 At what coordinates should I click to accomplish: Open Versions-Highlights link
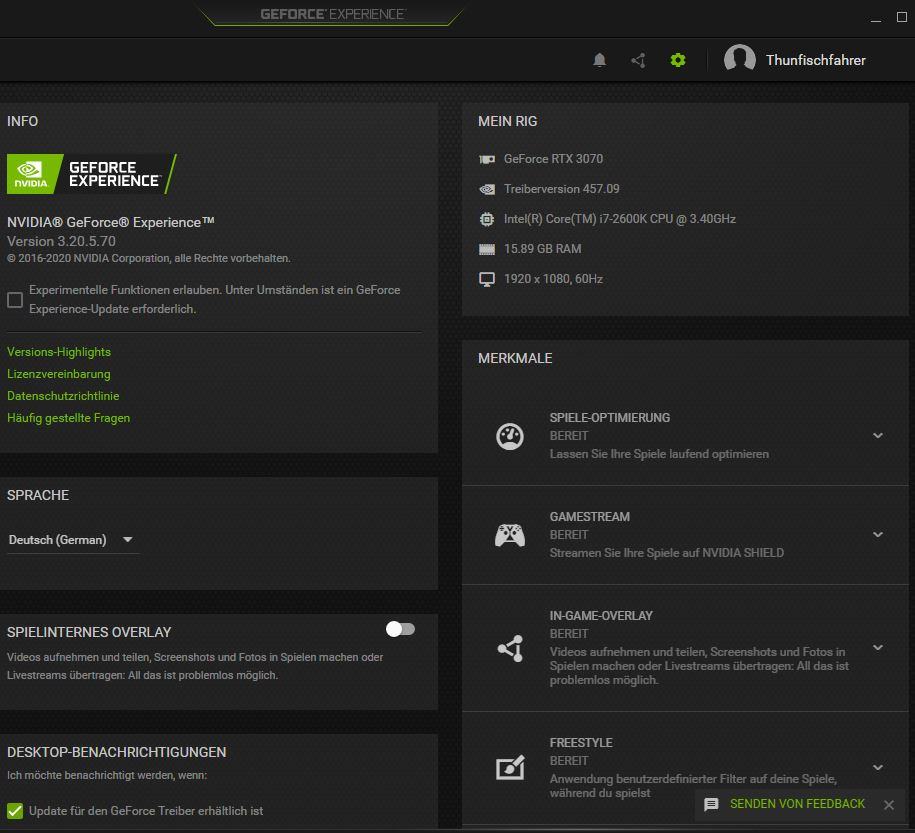(x=59, y=352)
